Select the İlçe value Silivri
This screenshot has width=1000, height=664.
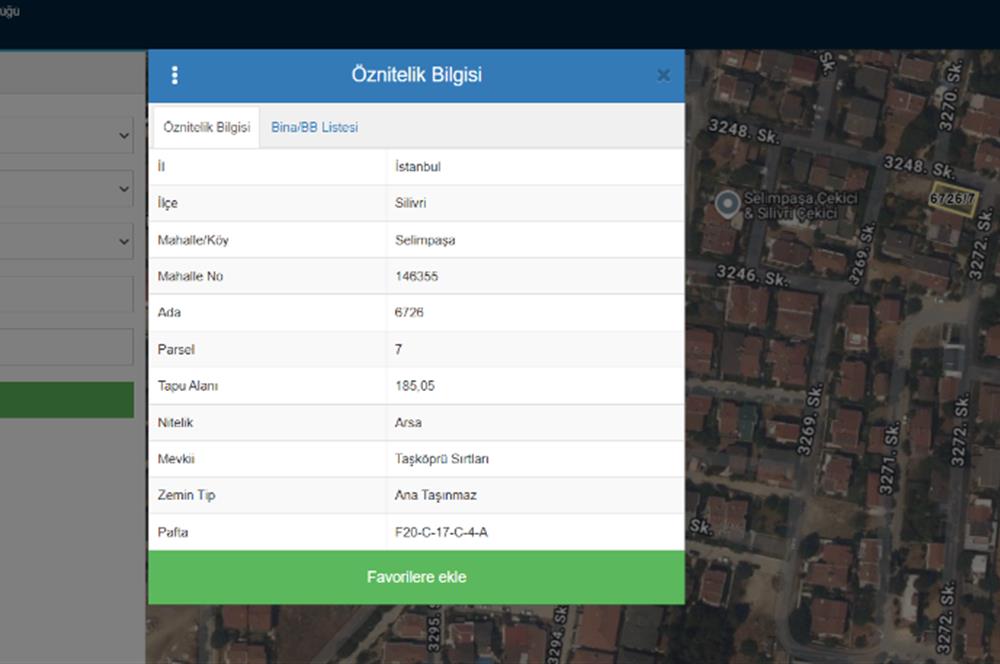410,203
